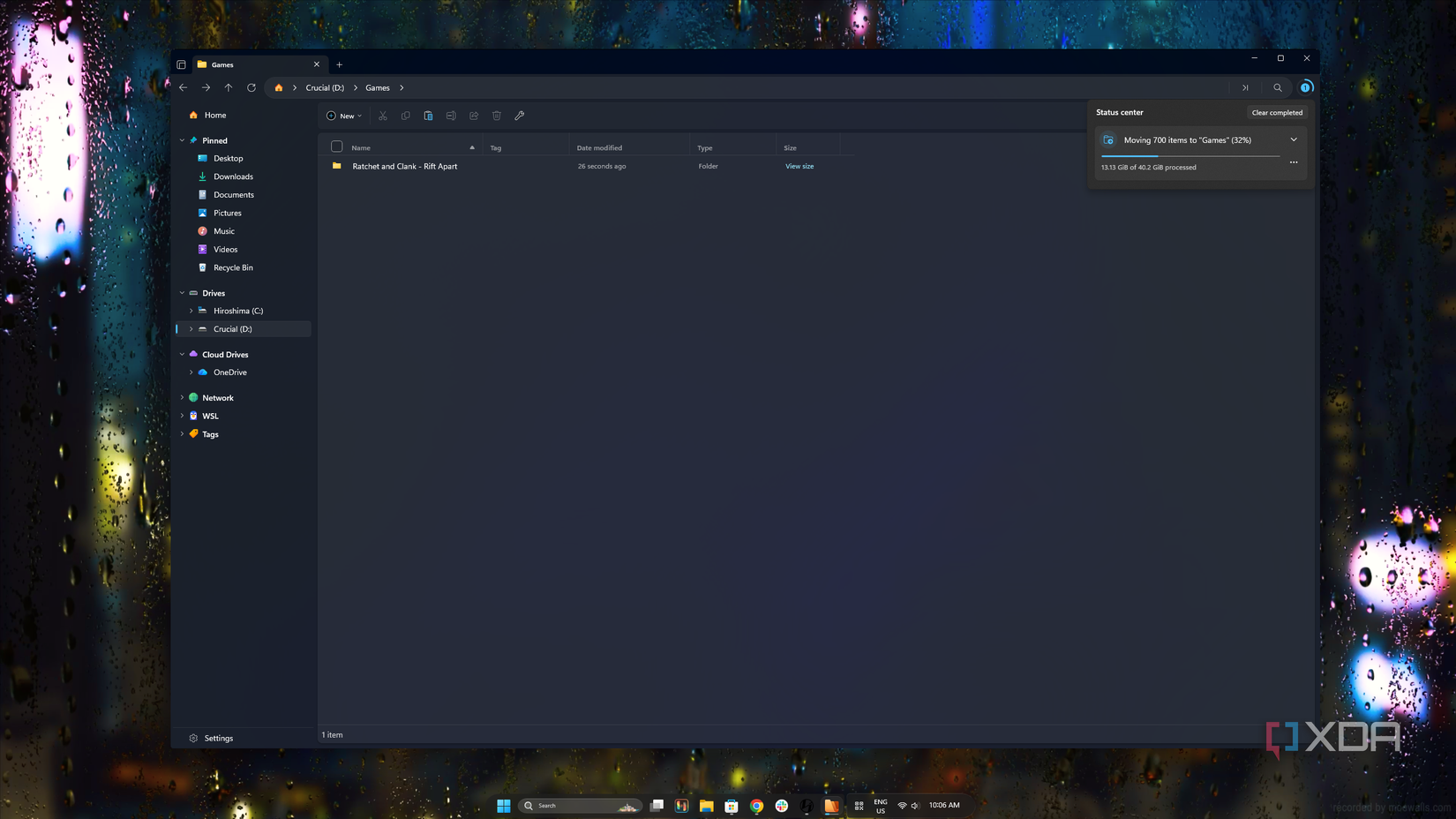This screenshot has width=1456, height=819.
Task: Click the Paste icon in toolbar
Action: pos(428,116)
